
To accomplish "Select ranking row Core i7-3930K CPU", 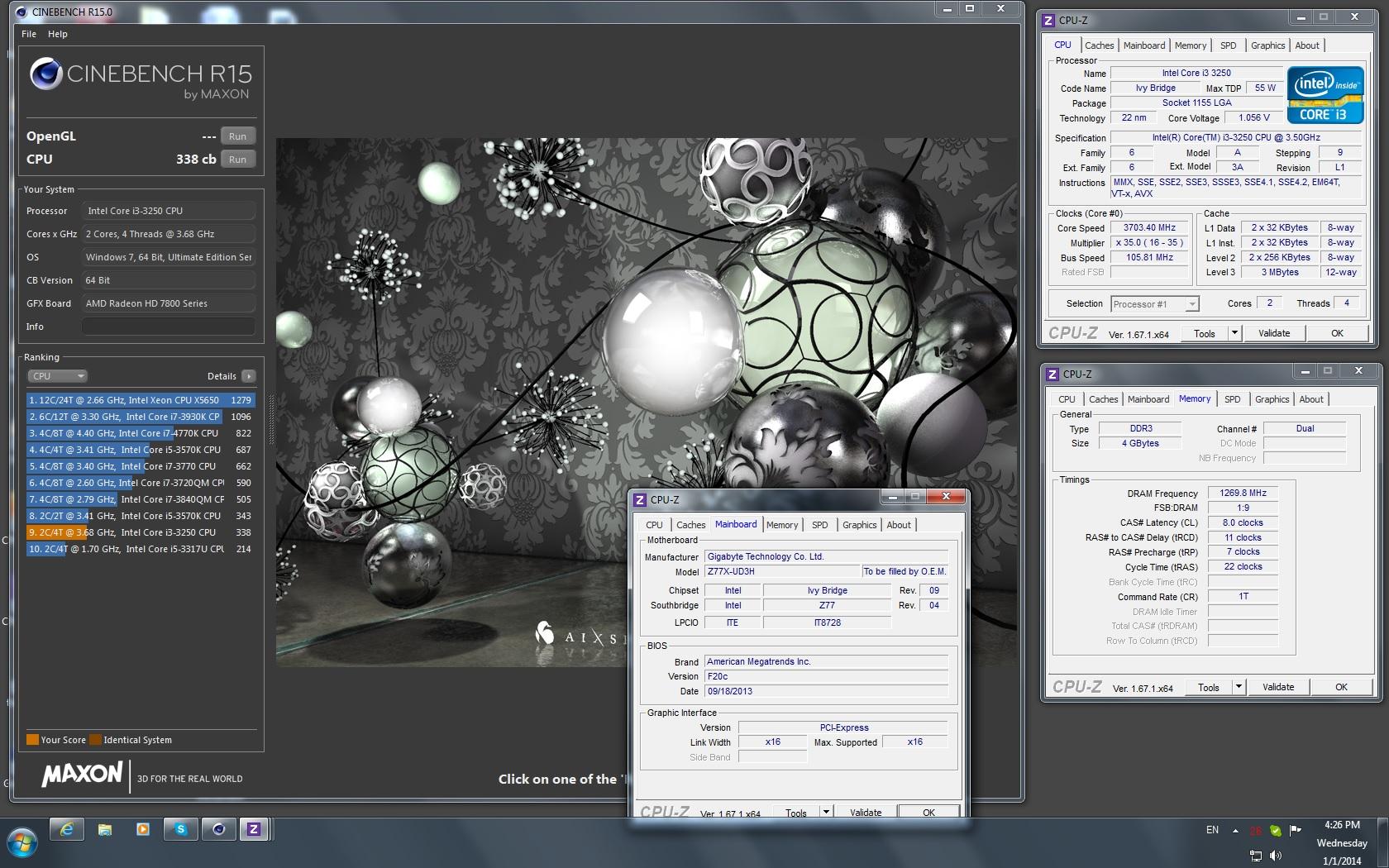I will (141, 417).
